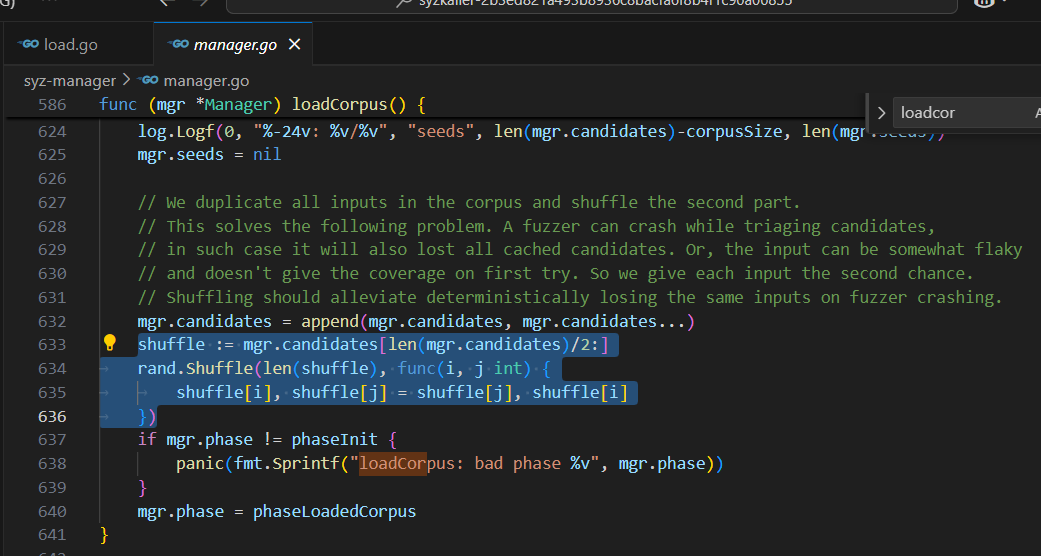Show code actions via the lightbulb icon
Image resolution: width=1041 pixels, height=556 pixels.
(110, 343)
